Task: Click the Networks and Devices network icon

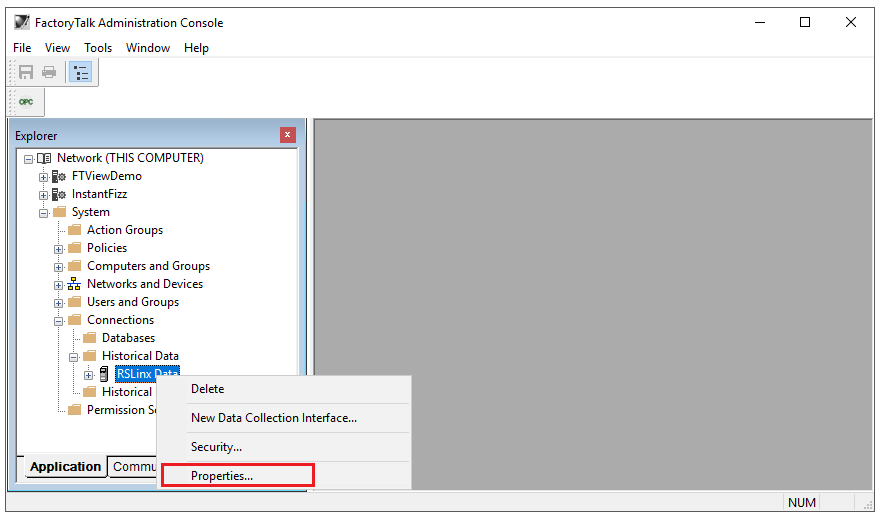Action: point(74,284)
